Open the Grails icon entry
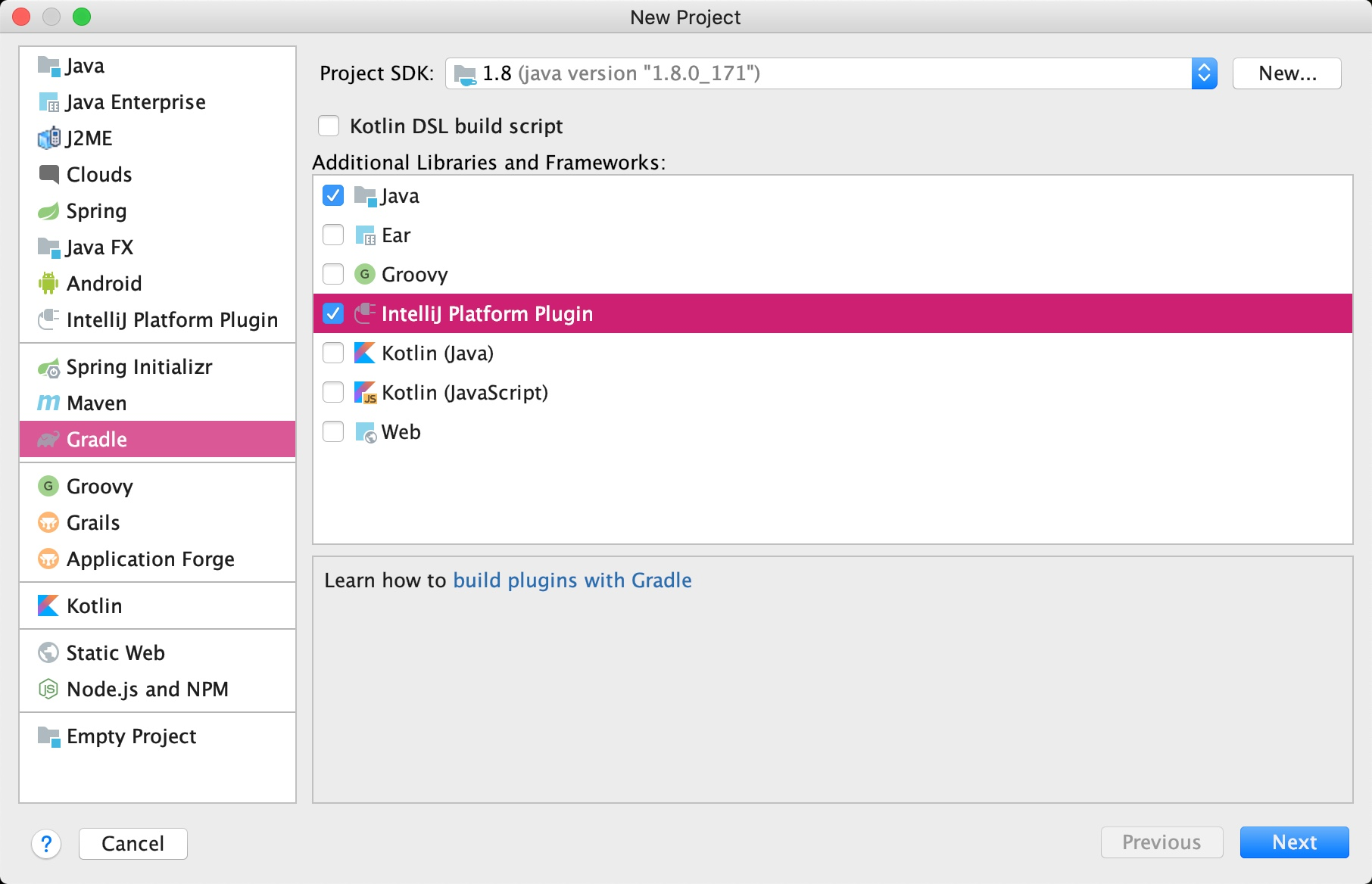This screenshot has height=884, width=1372. click(x=48, y=523)
